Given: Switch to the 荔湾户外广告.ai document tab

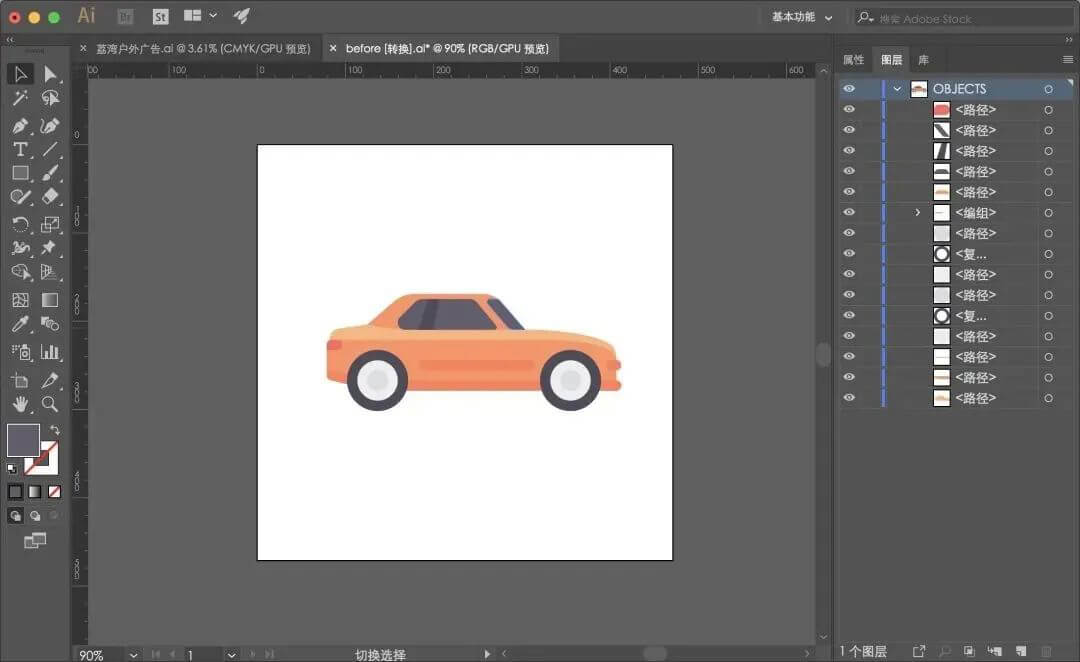Looking at the screenshot, I should click(x=202, y=48).
